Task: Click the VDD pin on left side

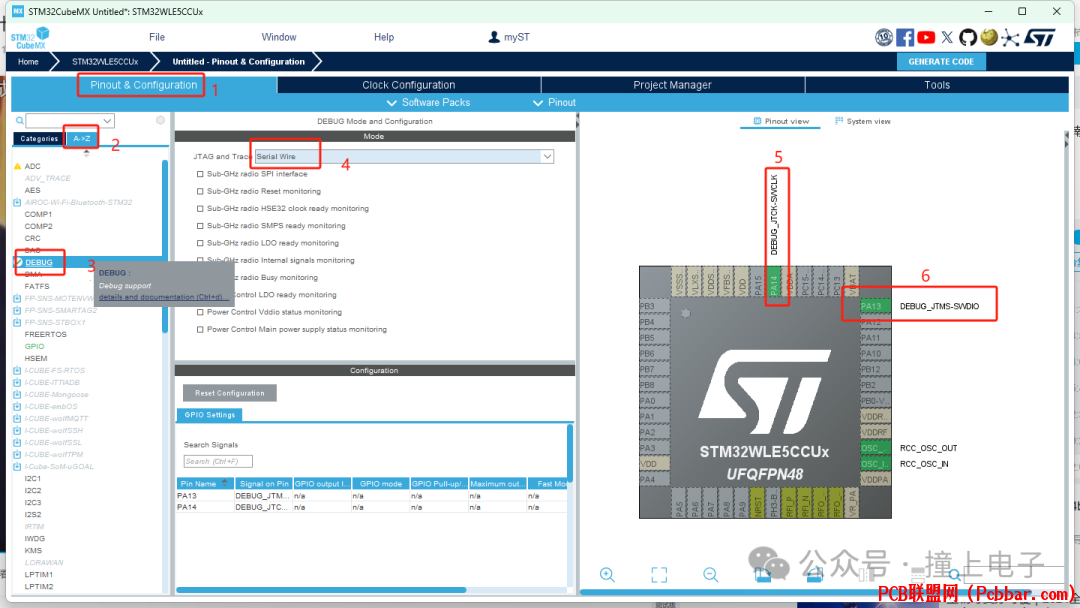Action: point(654,464)
